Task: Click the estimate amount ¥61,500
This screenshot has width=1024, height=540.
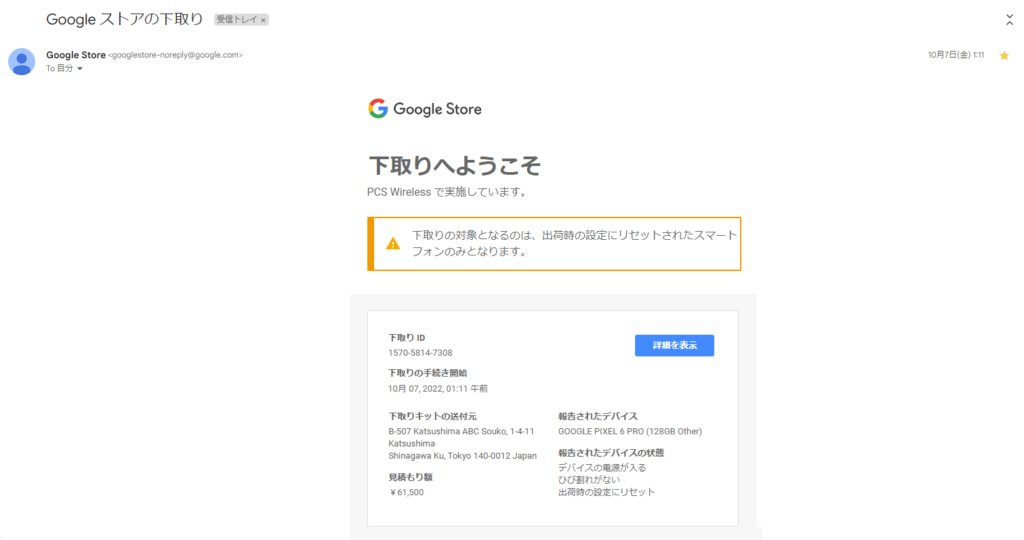Action: [406, 492]
